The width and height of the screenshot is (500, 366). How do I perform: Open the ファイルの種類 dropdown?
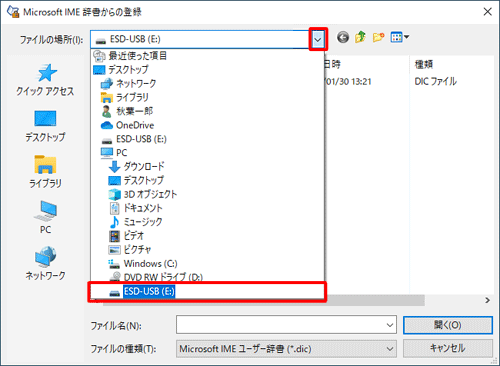point(286,349)
